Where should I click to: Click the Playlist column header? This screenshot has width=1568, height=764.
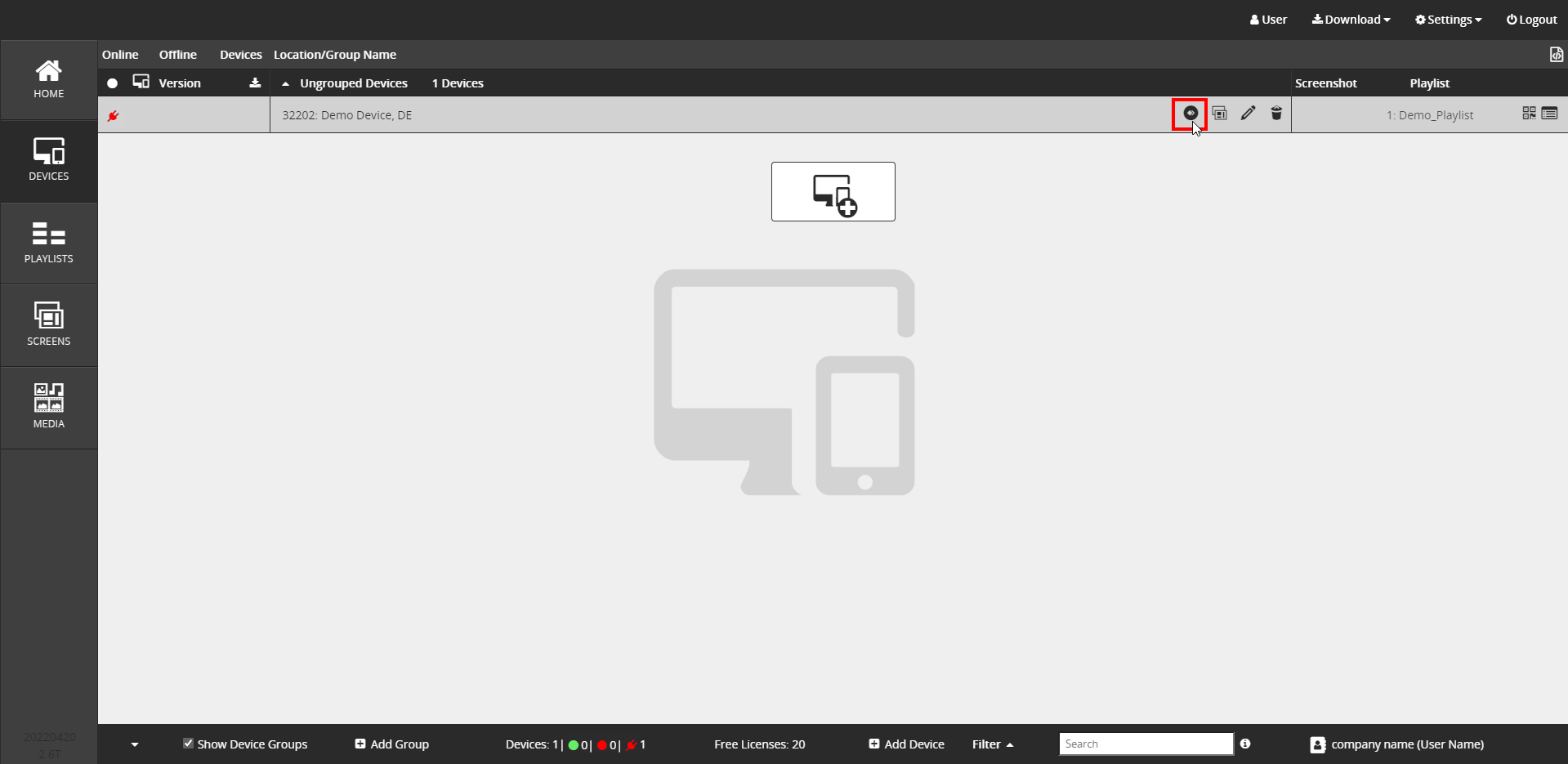click(x=1430, y=83)
